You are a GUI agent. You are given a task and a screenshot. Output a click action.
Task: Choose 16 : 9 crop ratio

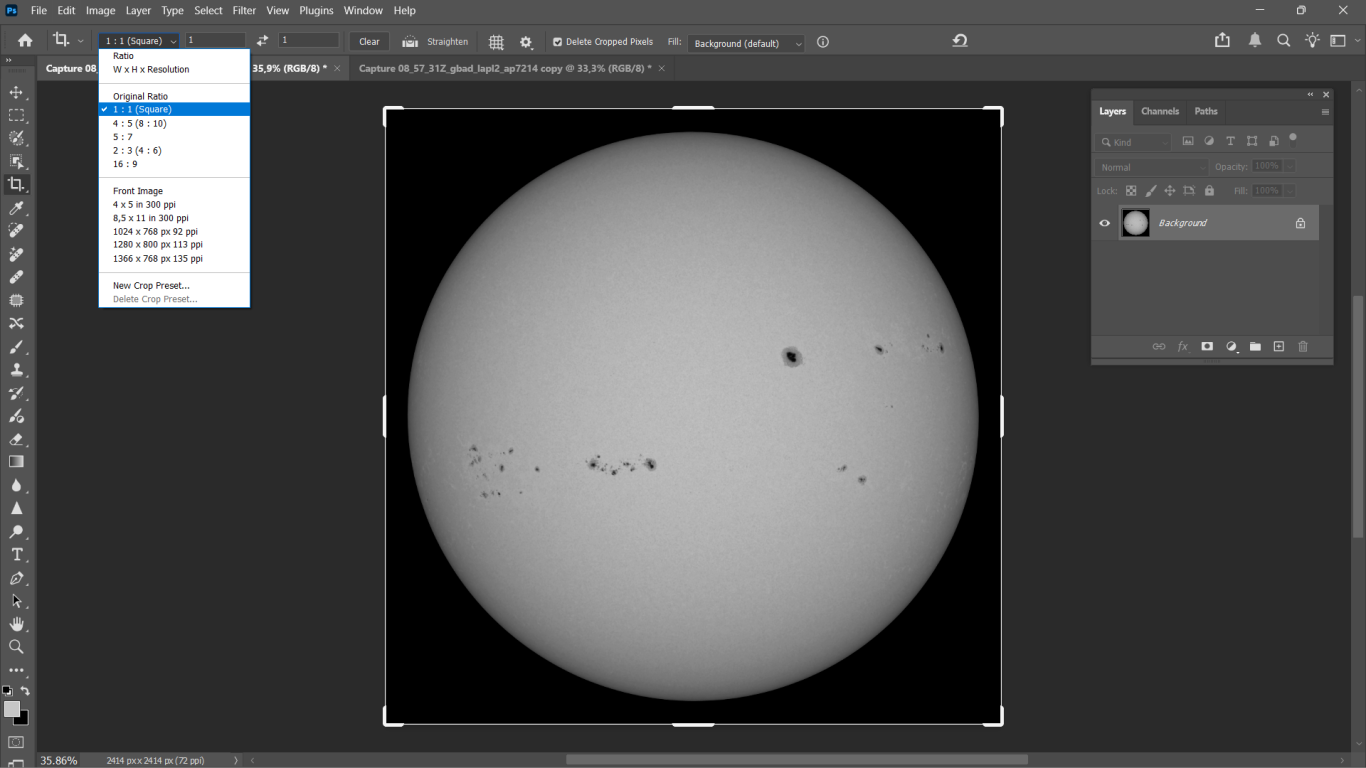(126, 164)
